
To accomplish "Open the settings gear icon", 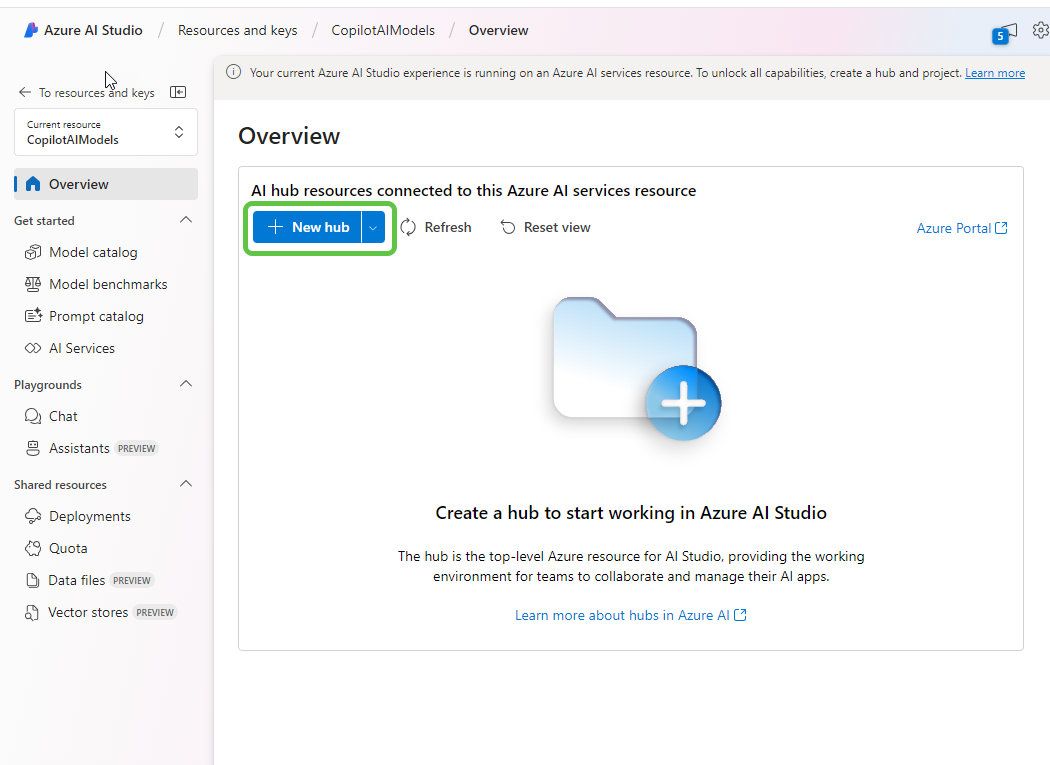I will (x=1040, y=31).
